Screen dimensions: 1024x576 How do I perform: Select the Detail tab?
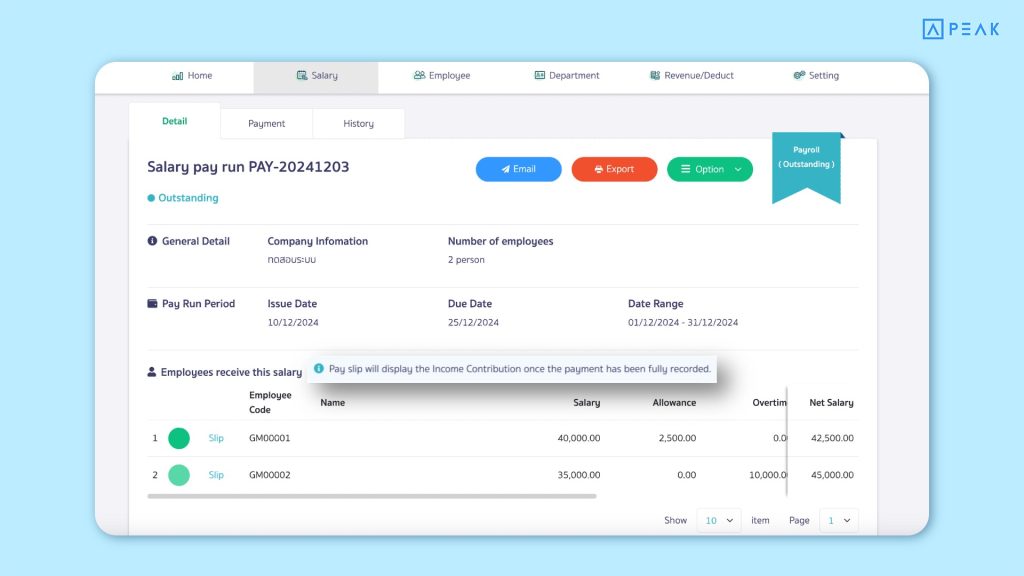point(174,122)
